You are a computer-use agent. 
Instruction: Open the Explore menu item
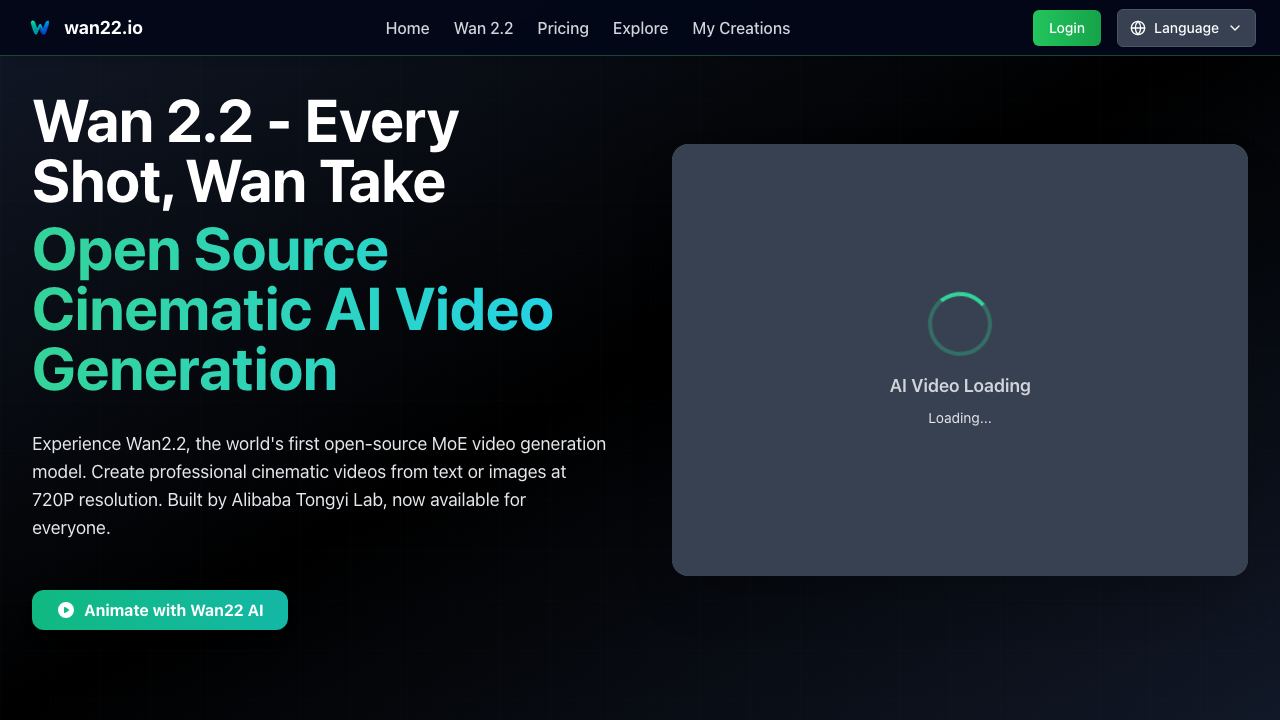pos(640,28)
